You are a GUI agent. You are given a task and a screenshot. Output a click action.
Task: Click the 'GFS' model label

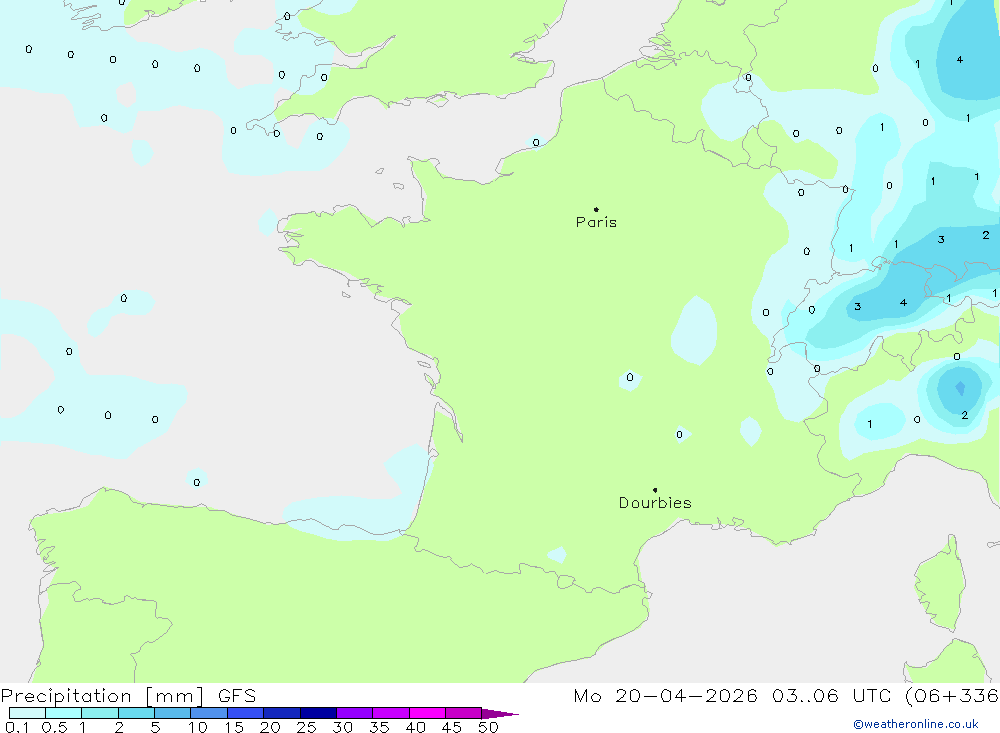coord(237,696)
